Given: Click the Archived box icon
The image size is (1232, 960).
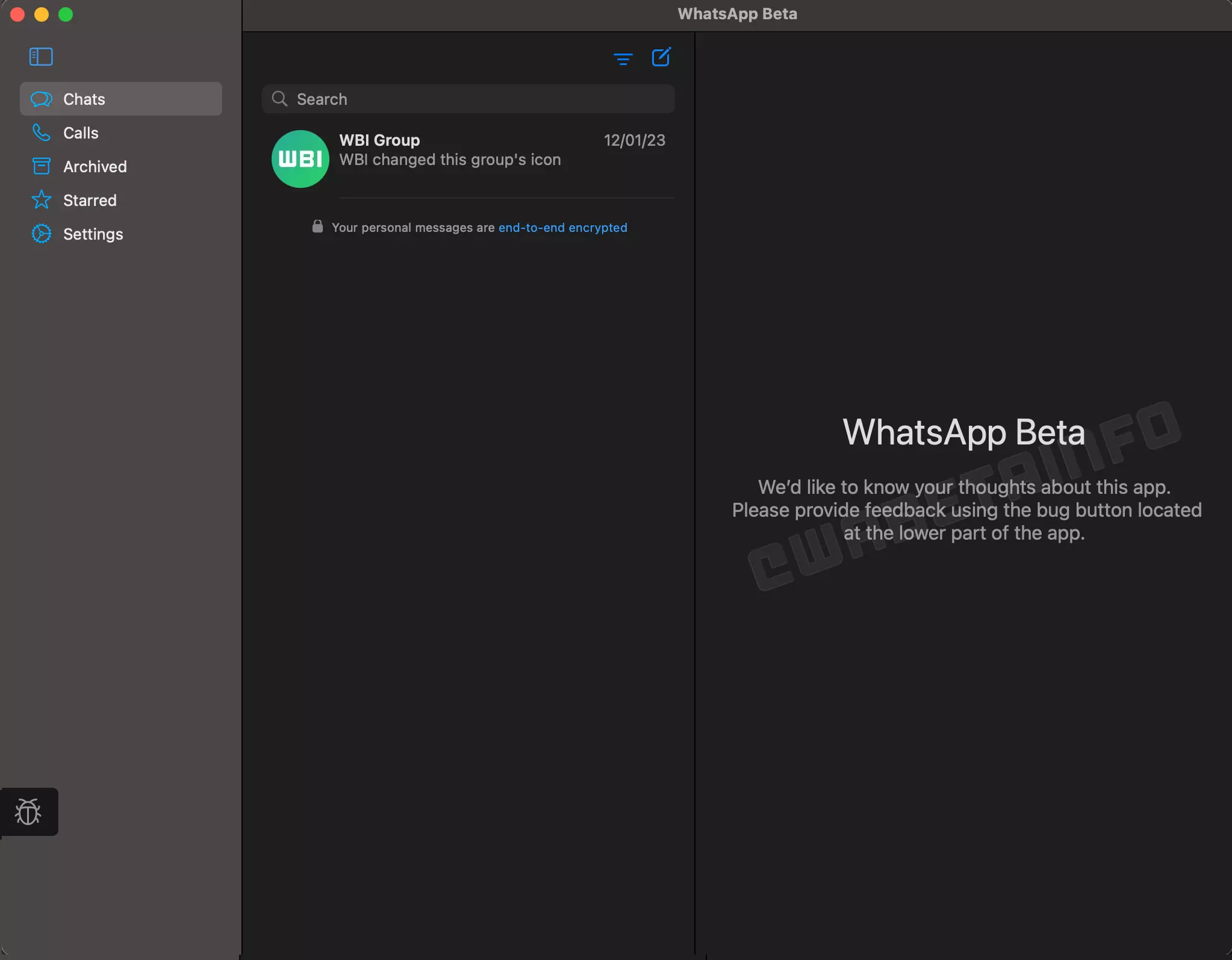Looking at the screenshot, I should click(x=42, y=166).
